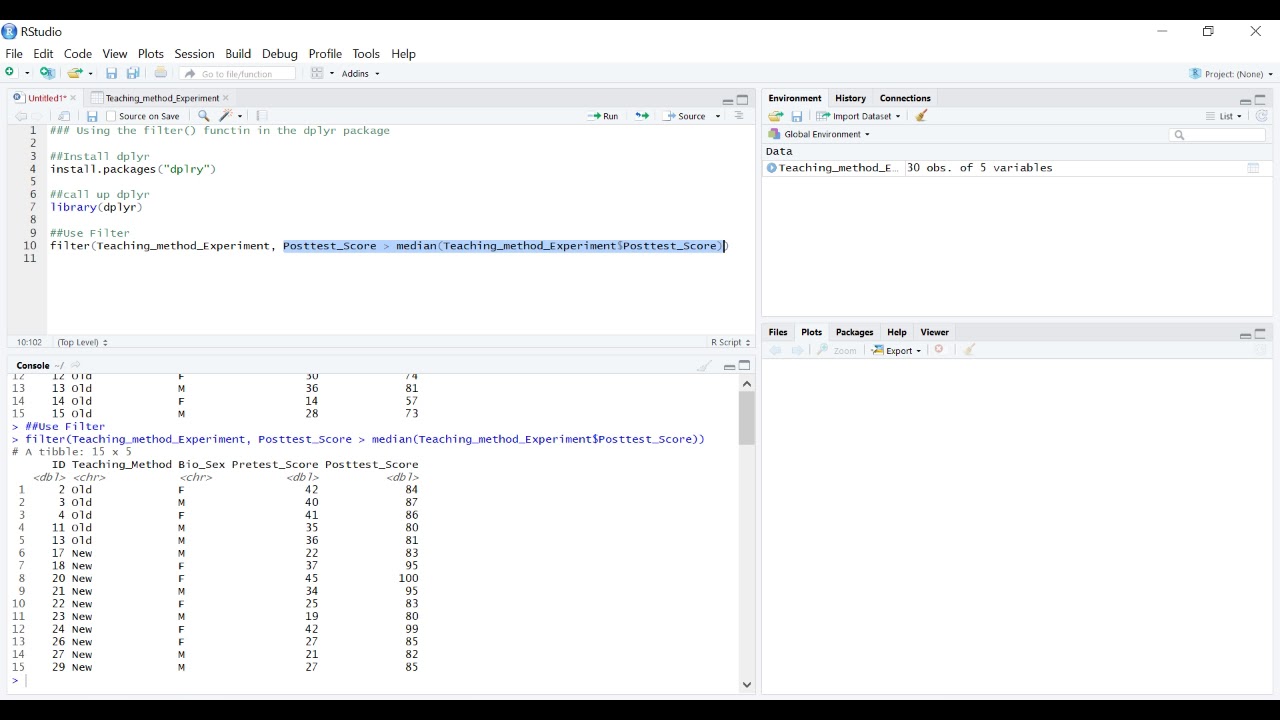1280x720 pixels.
Task: Clear environment objects with the broom icon
Action: tap(922, 116)
